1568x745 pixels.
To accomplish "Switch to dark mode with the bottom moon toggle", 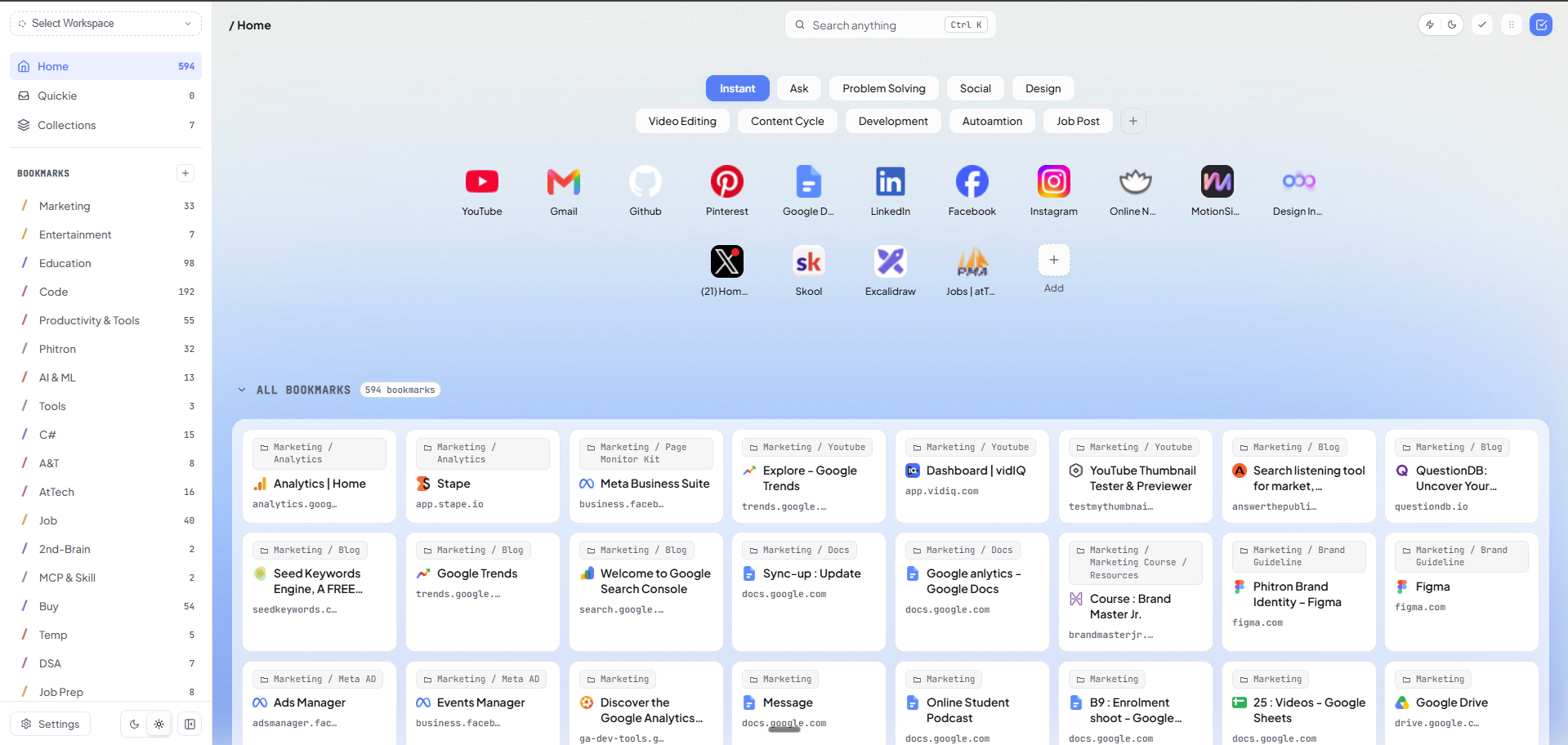I will click(x=135, y=724).
